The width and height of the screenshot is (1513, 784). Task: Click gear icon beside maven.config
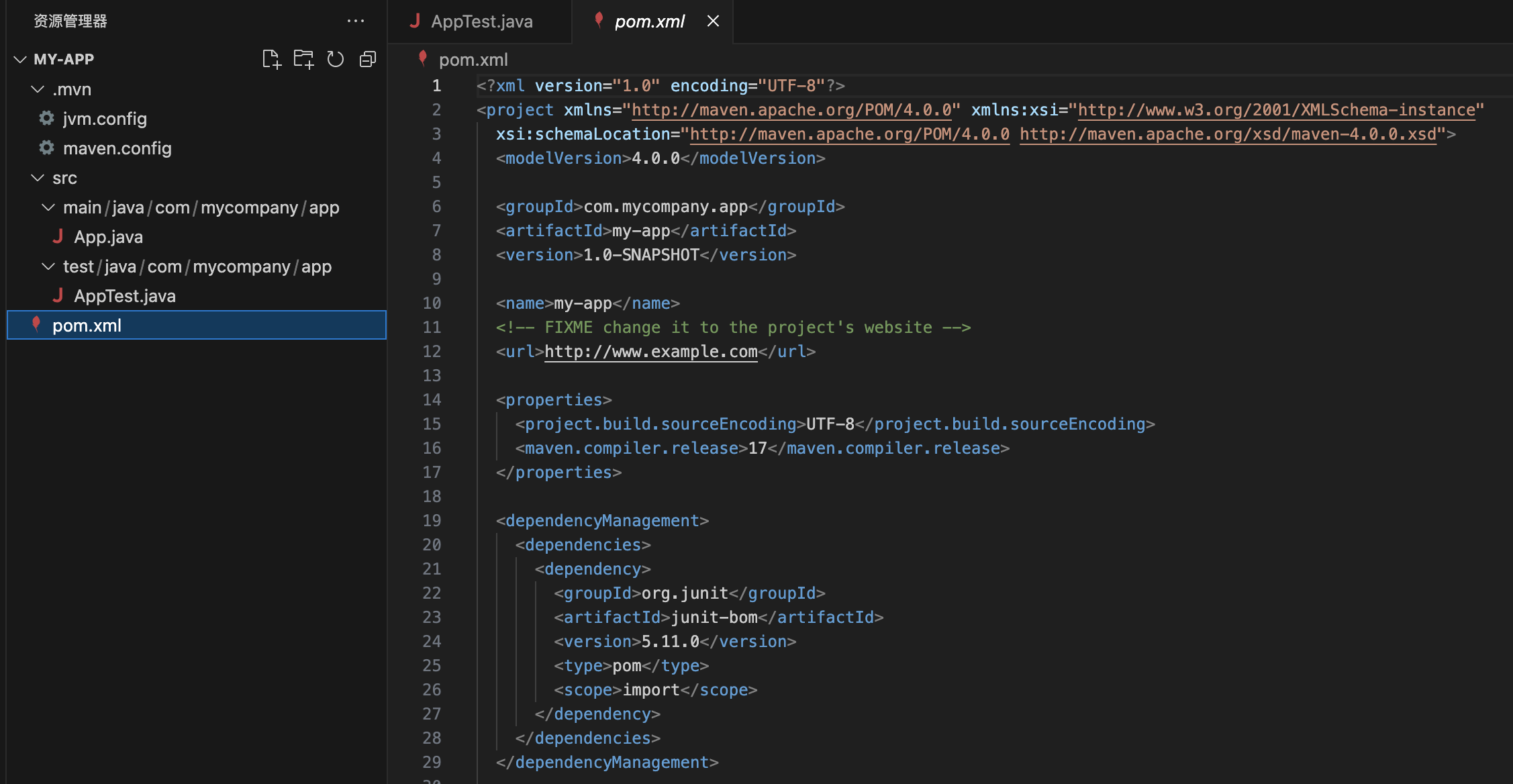[x=46, y=148]
